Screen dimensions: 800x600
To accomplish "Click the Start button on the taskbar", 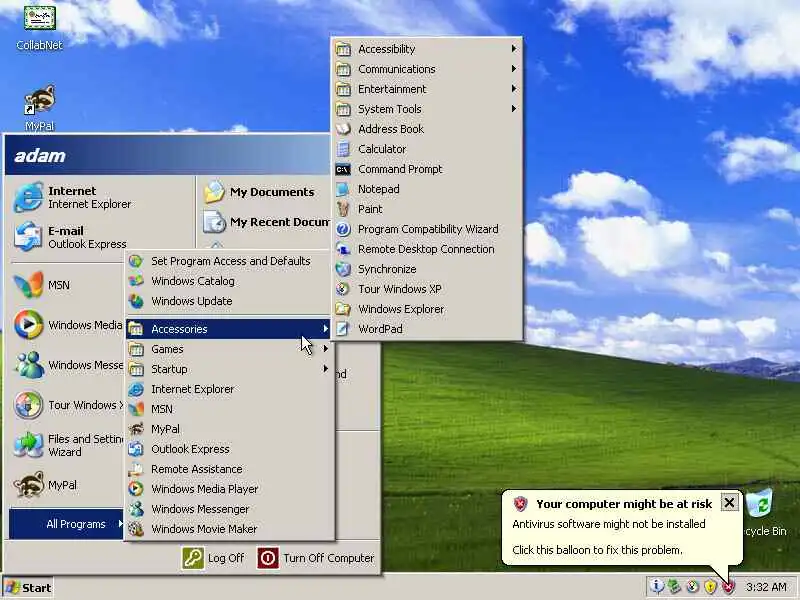I will tap(28, 588).
